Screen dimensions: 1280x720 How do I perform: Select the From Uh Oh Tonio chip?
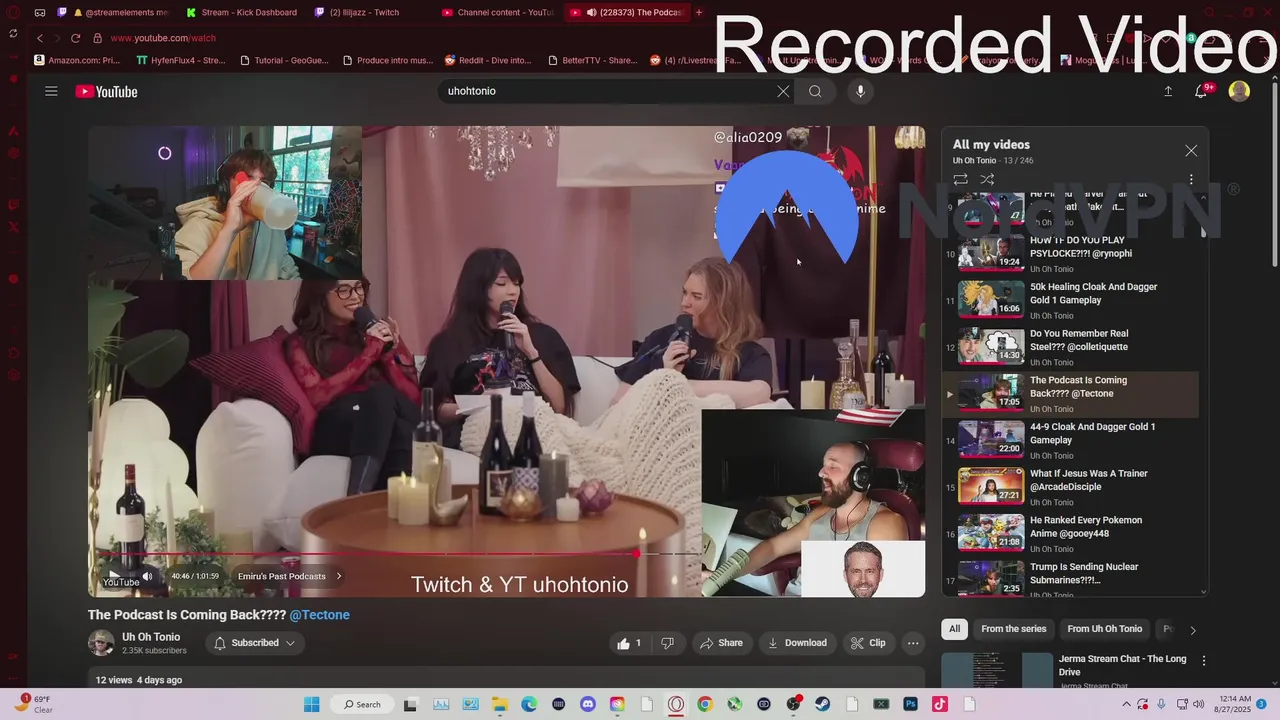pyautogui.click(x=1104, y=629)
